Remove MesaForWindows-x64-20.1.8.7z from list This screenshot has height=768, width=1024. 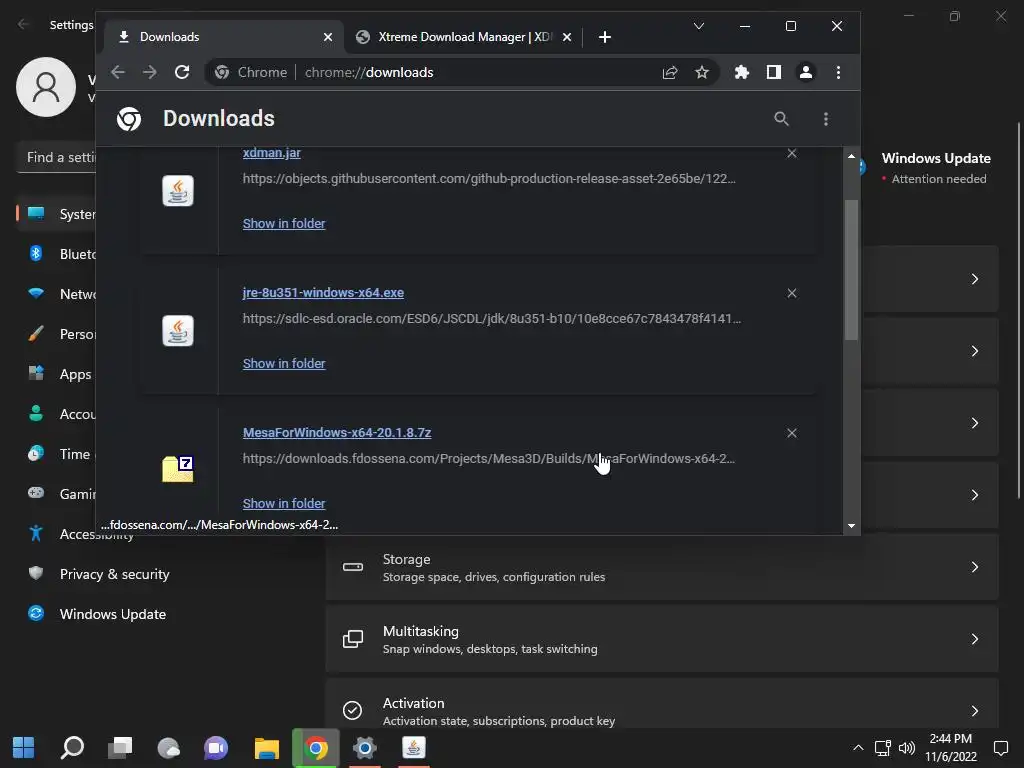click(x=792, y=433)
